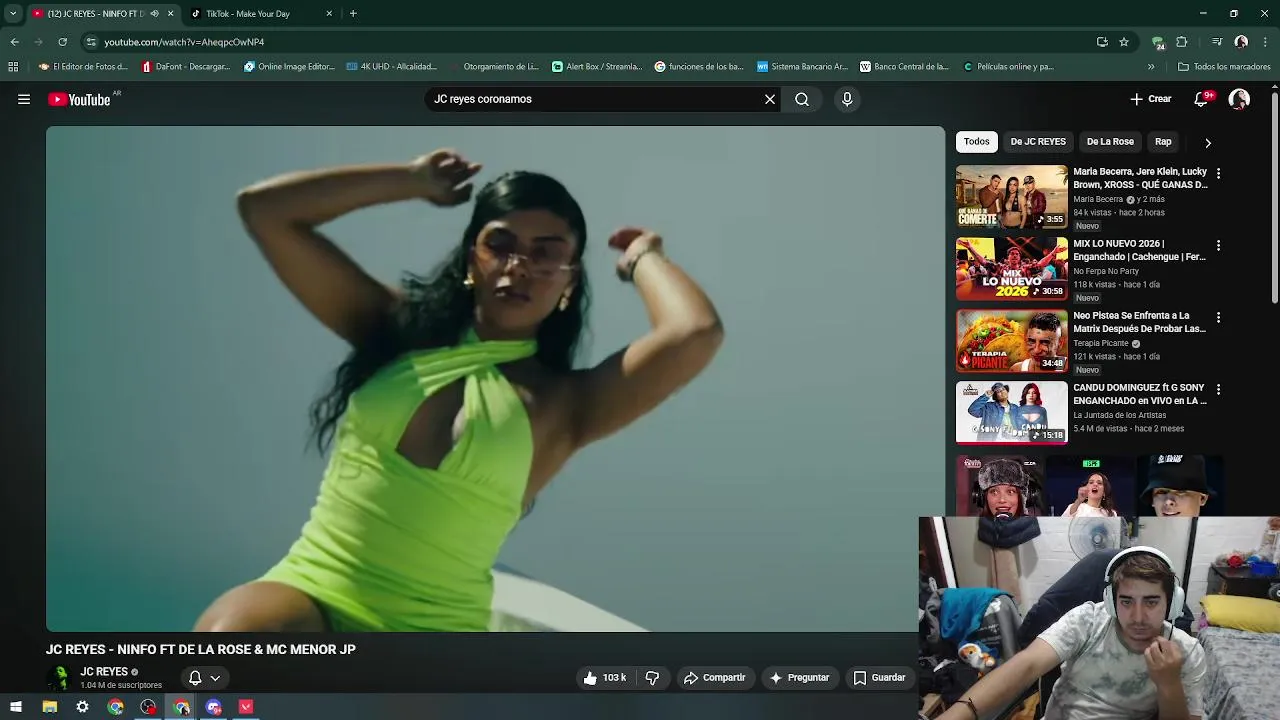Expand hidden bookmarks with the double chevron

1151,67
